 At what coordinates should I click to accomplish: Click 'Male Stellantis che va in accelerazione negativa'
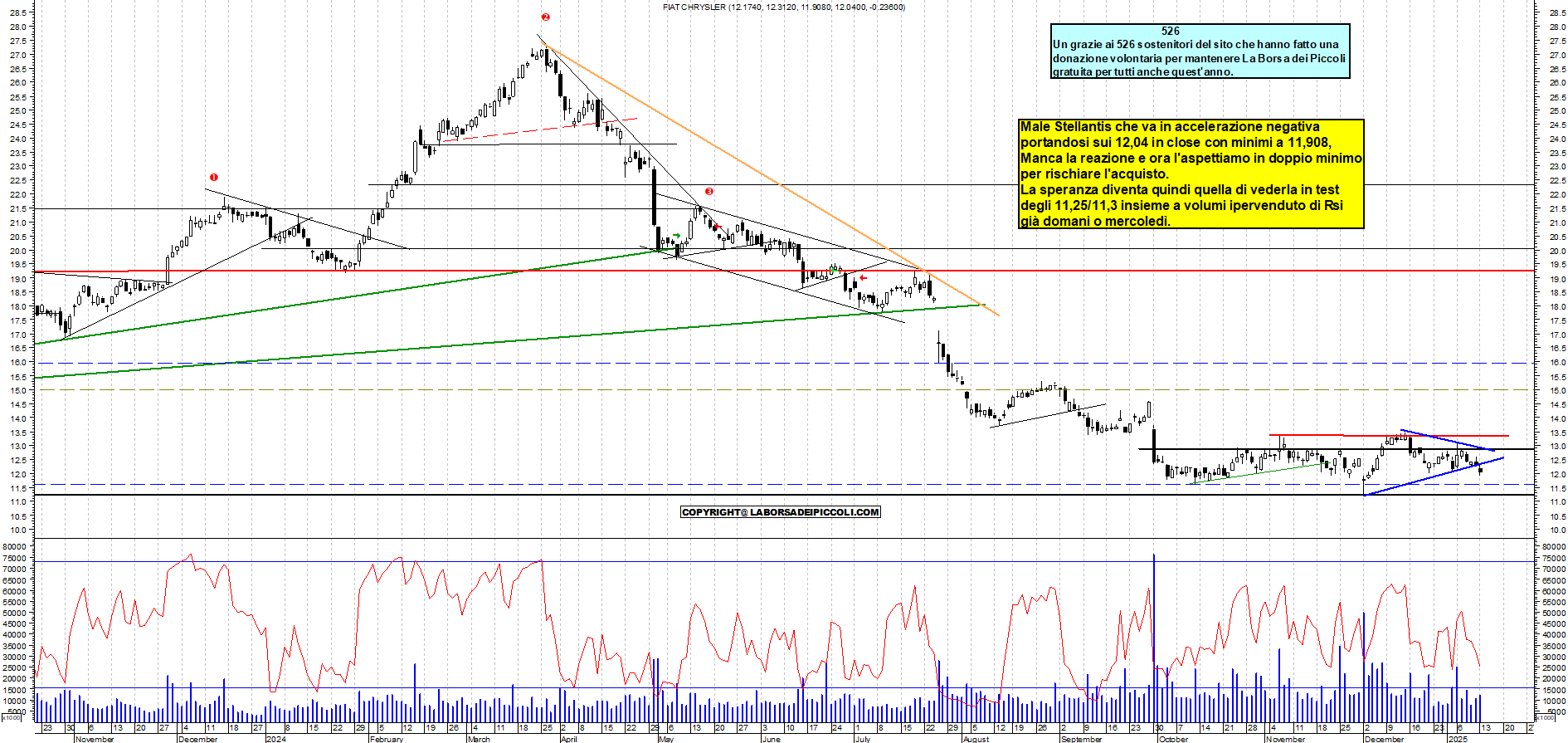point(1170,126)
